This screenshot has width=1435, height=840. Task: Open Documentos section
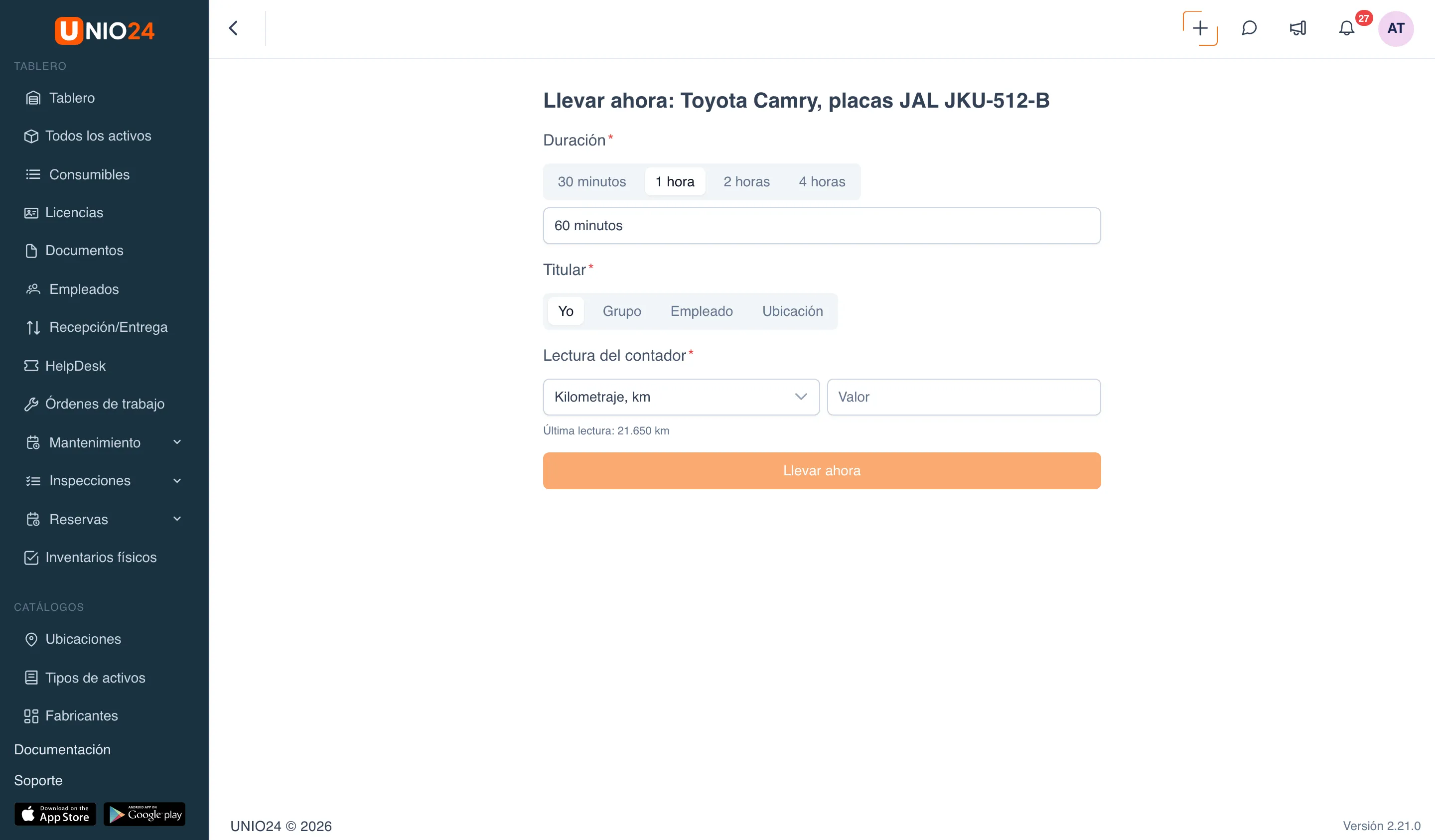[73, 251]
